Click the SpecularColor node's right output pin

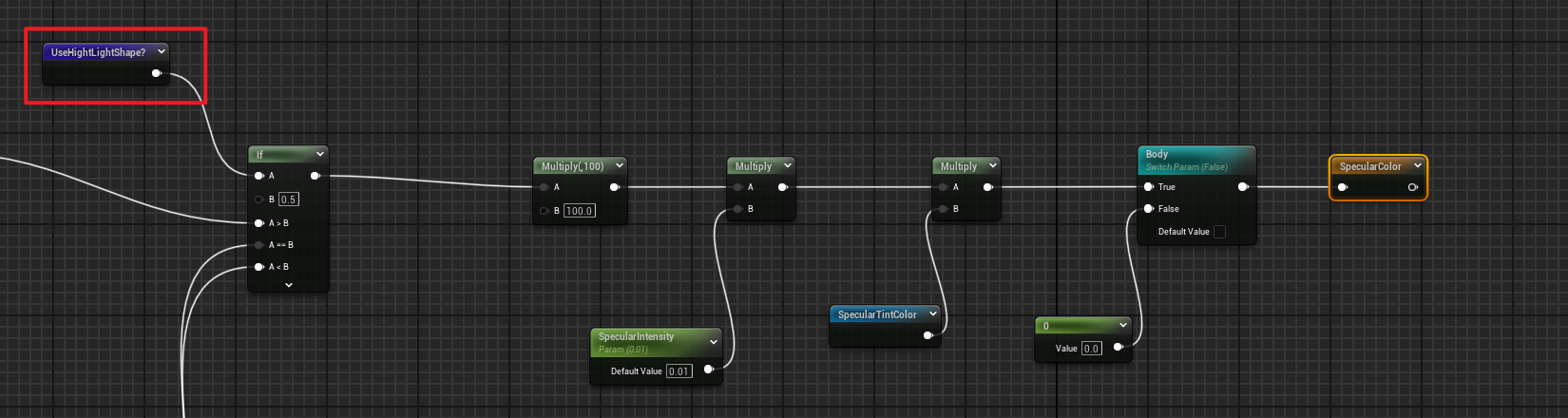(1413, 187)
